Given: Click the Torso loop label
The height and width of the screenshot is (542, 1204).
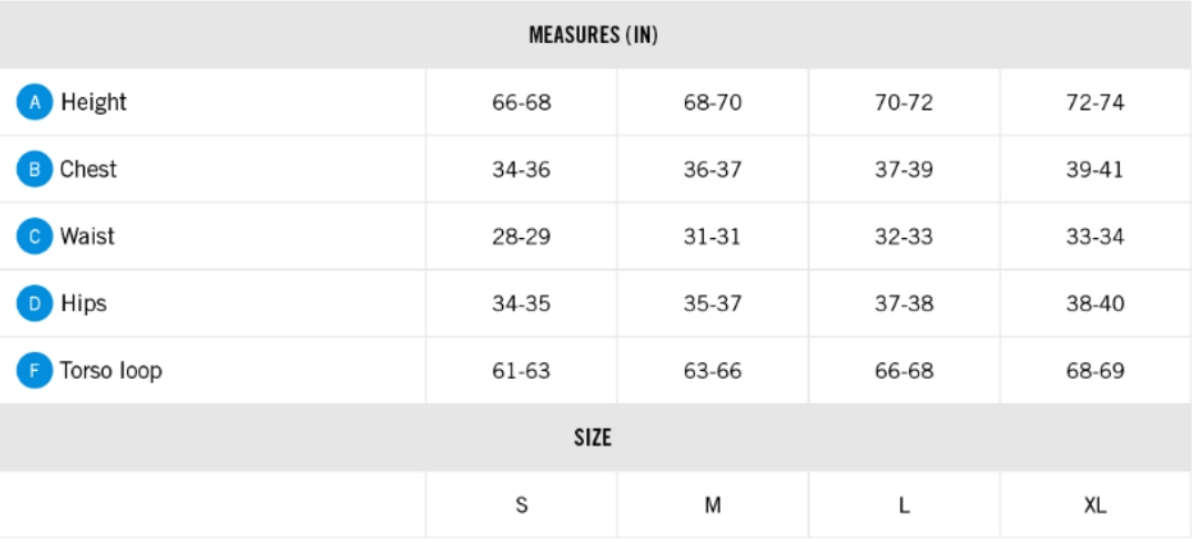Looking at the screenshot, I should 110,371.
